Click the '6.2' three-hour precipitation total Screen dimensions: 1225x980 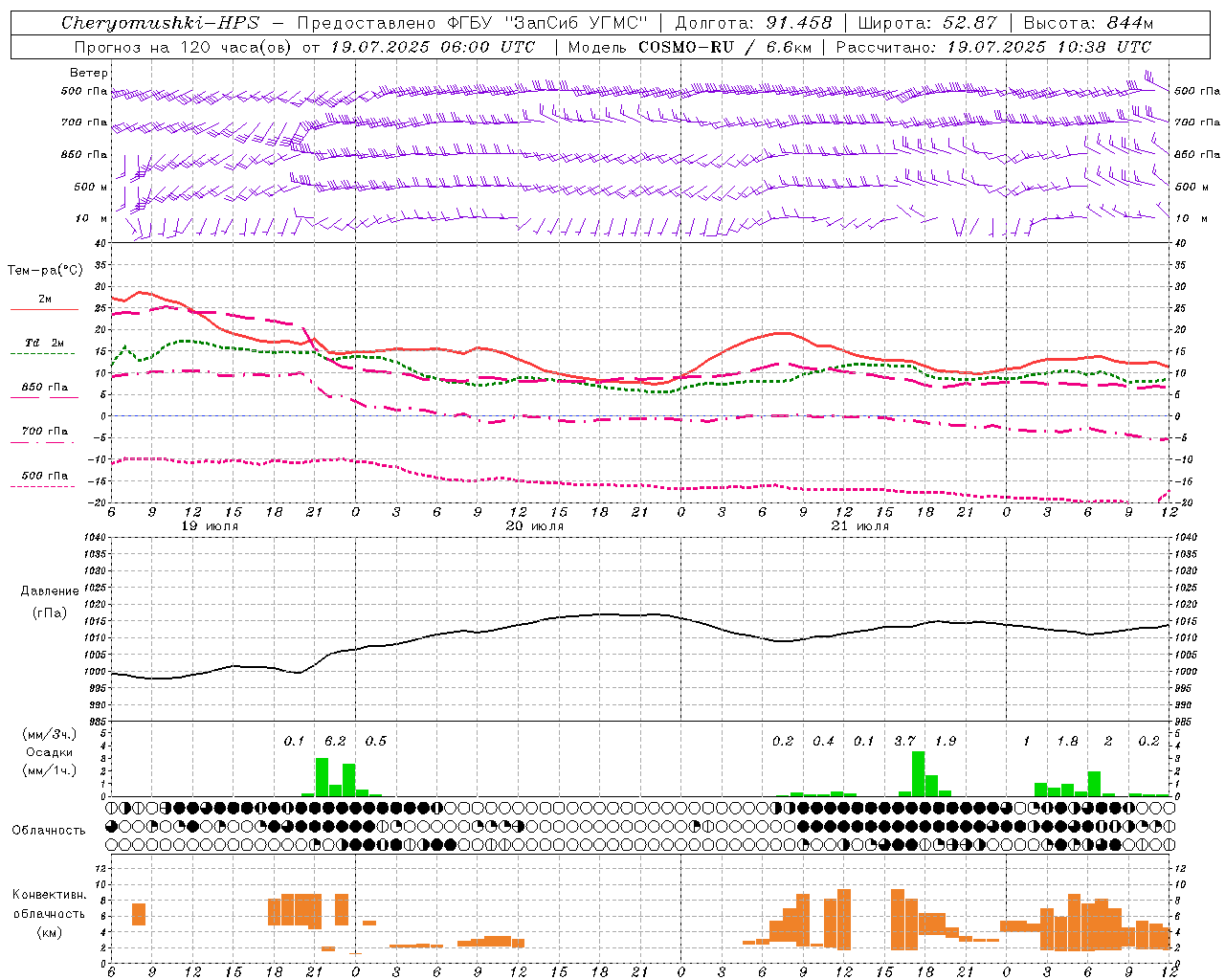click(335, 742)
